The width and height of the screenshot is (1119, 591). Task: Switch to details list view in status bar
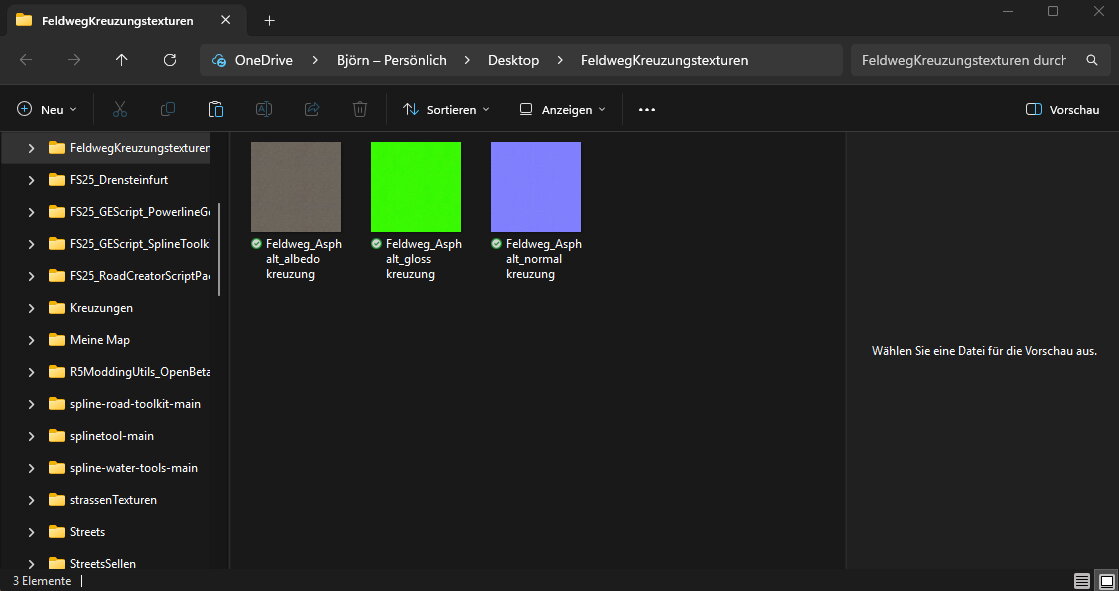(1081, 581)
